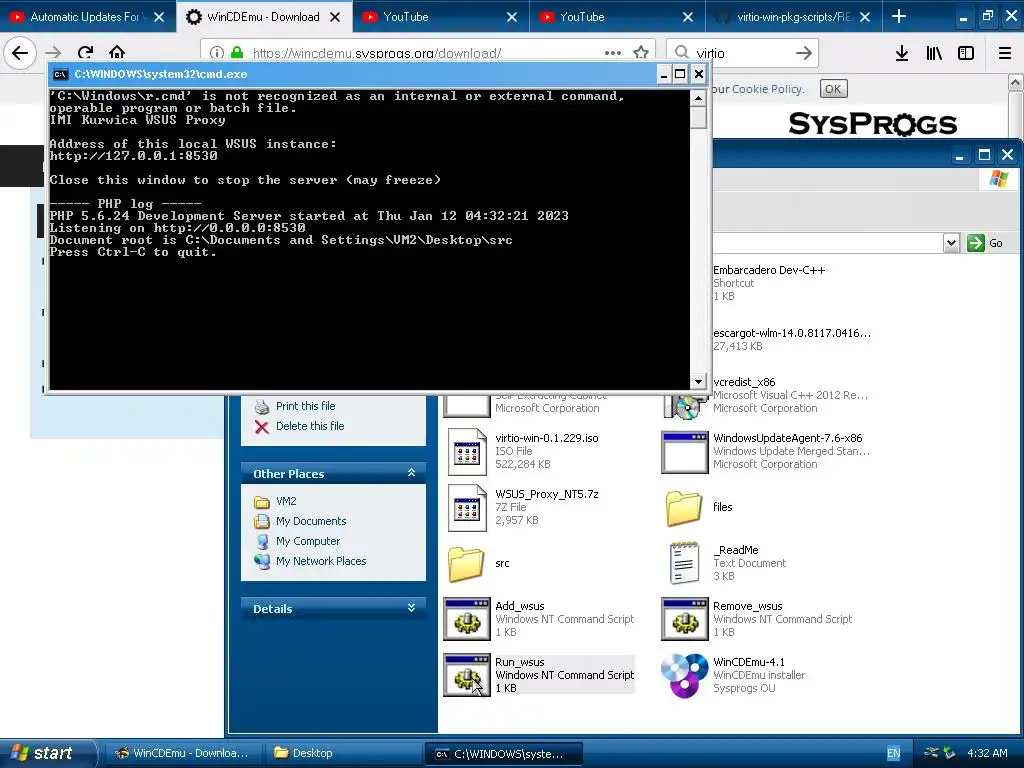Select the files folder icon
Viewport: 1024px width, 768px height.
[684, 508]
